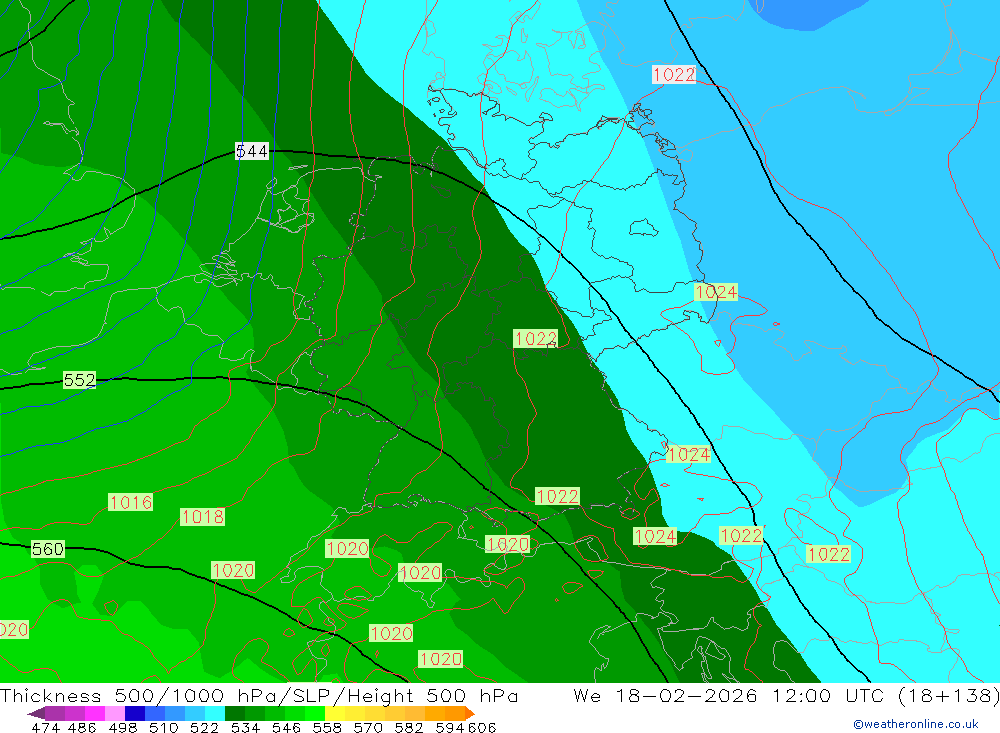The width and height of the screenshot is (1000, 733).
Task: Click the 582 legend value
Action: pos(409,727)
